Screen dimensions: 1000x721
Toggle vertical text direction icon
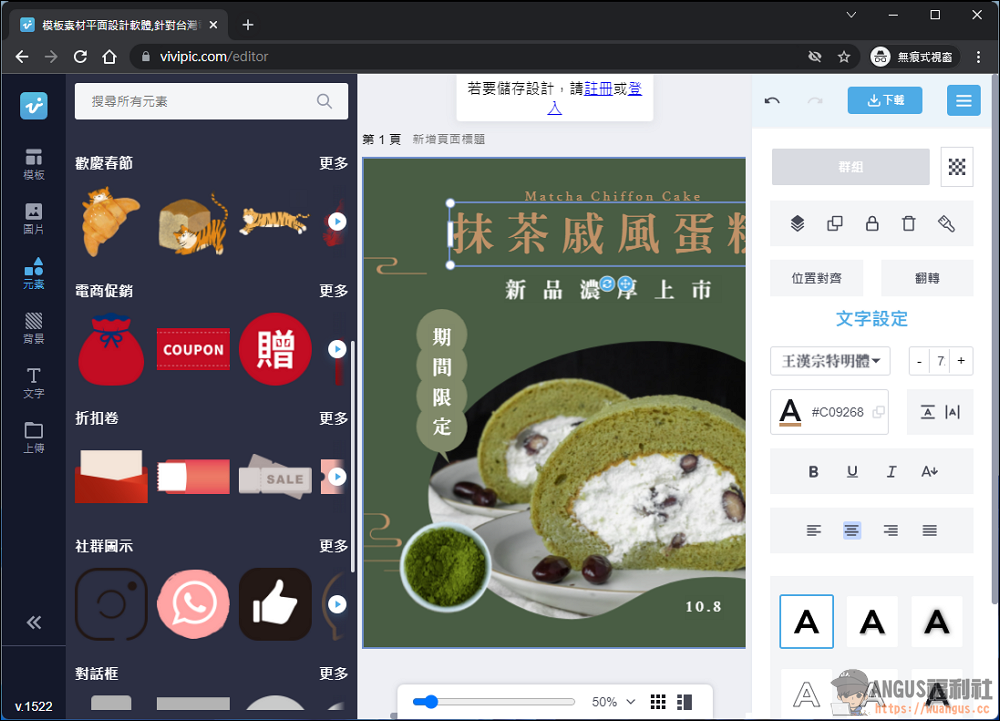(929, 472)
